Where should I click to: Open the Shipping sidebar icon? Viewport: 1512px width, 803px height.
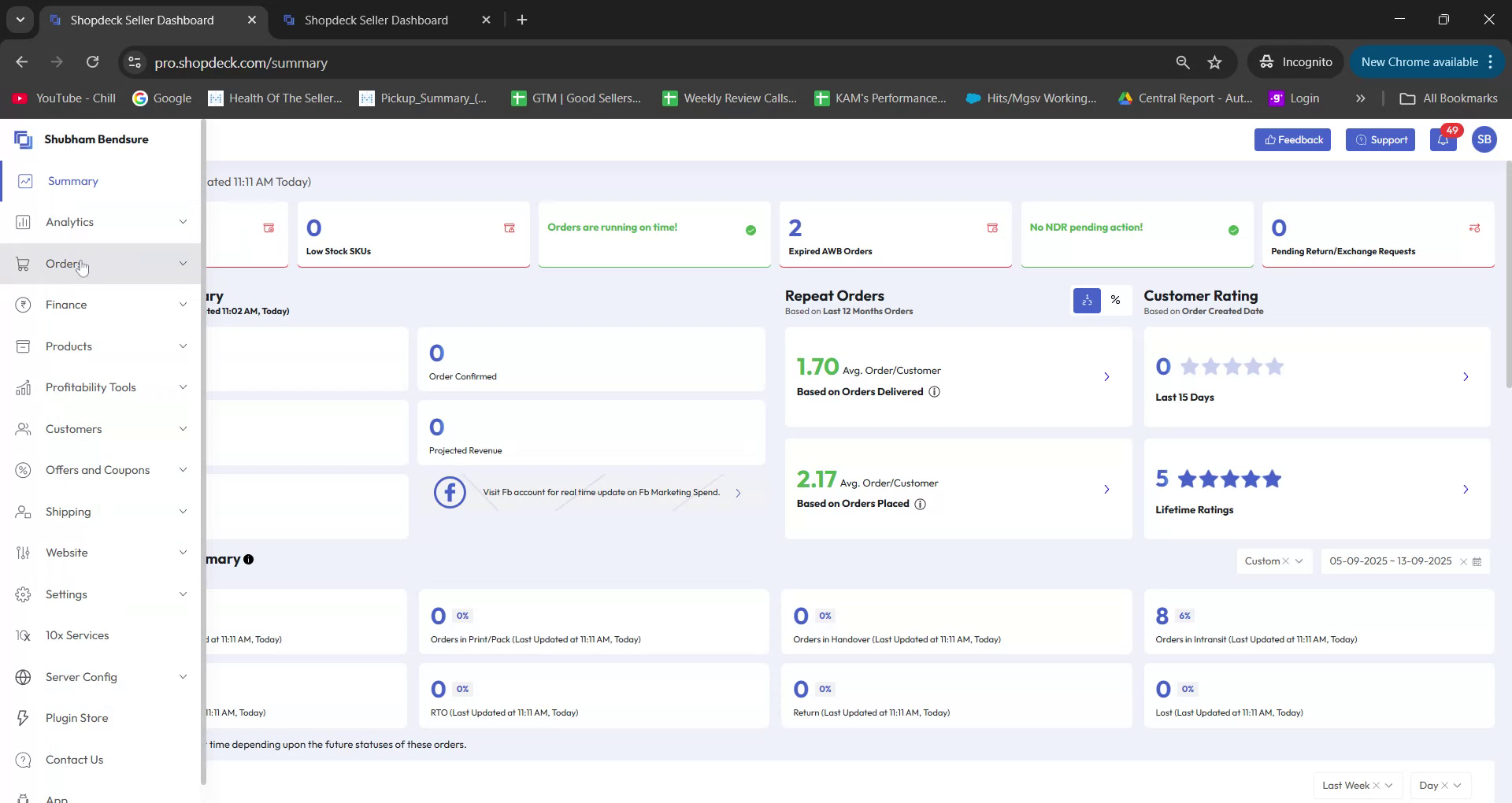(23, 512)
